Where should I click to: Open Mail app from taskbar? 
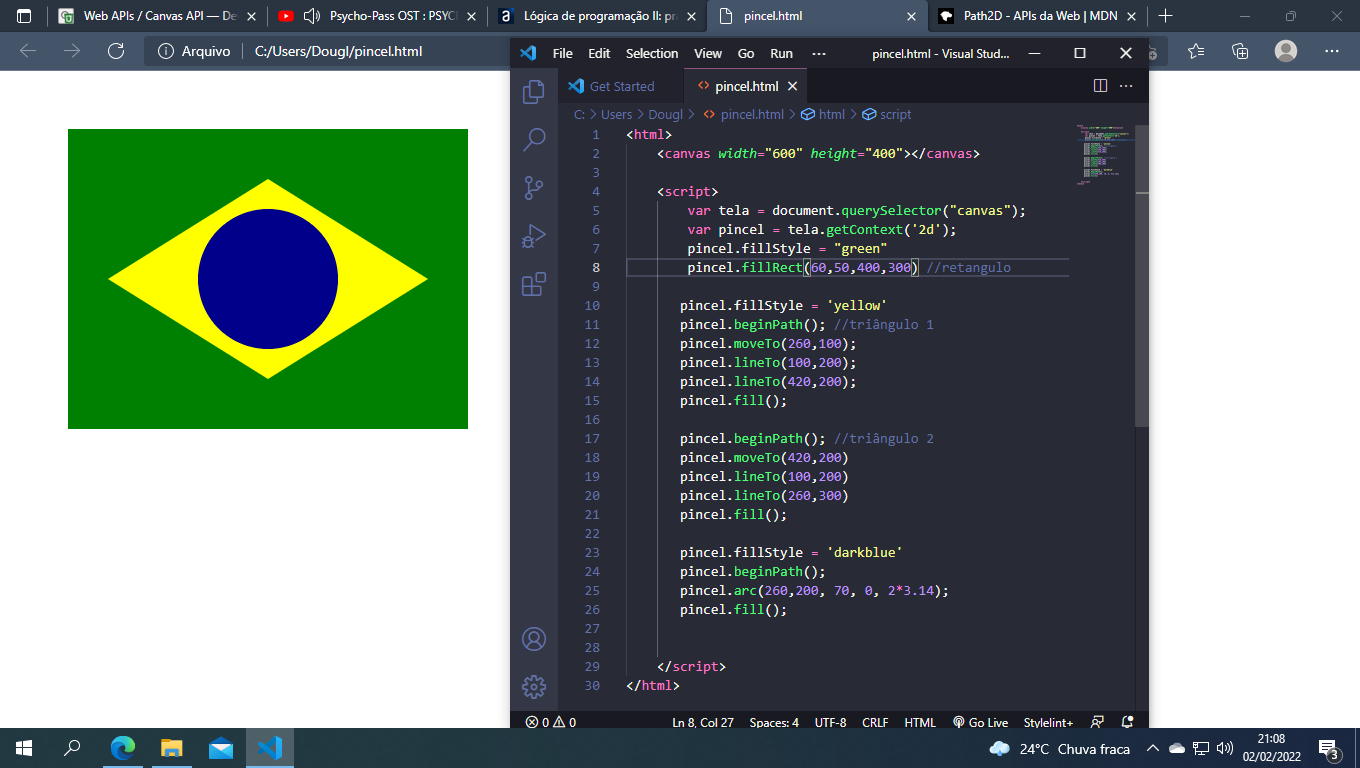tap(221, 748)
